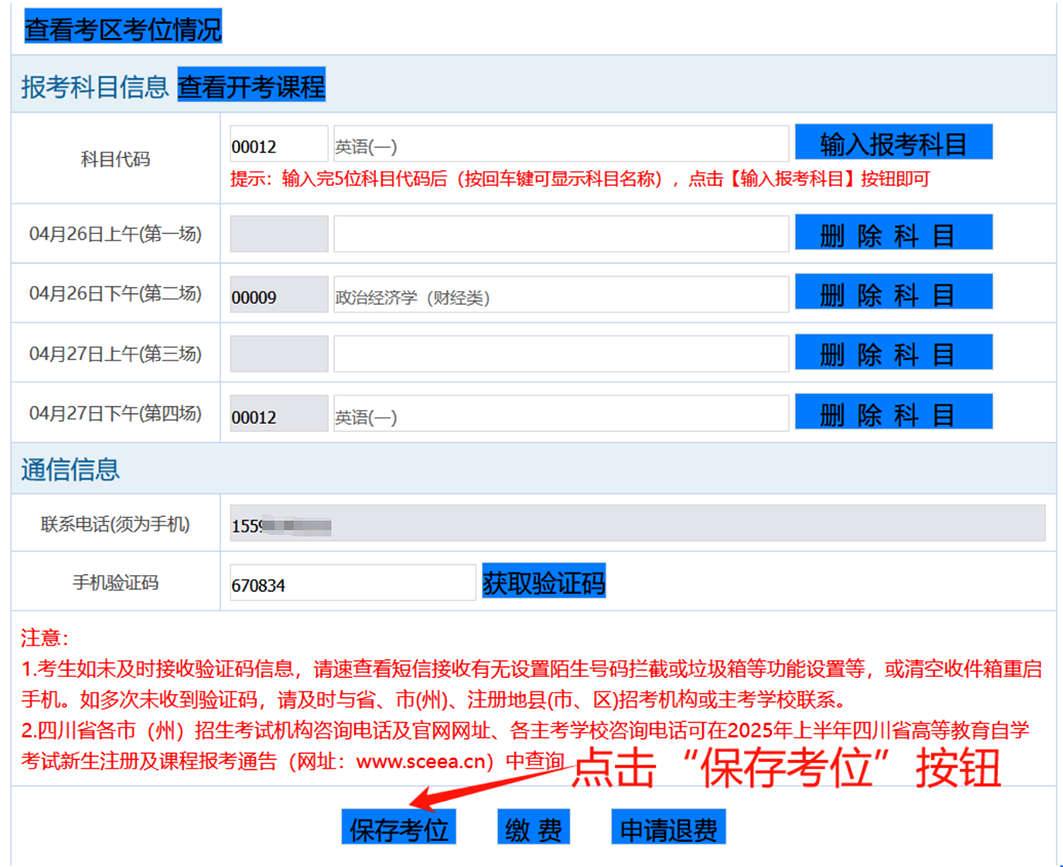Image resolution: width=1063 pixels, height=867 pixels.
Task: Click the 申请退费 refund button
Action: (x=668, y=828)
